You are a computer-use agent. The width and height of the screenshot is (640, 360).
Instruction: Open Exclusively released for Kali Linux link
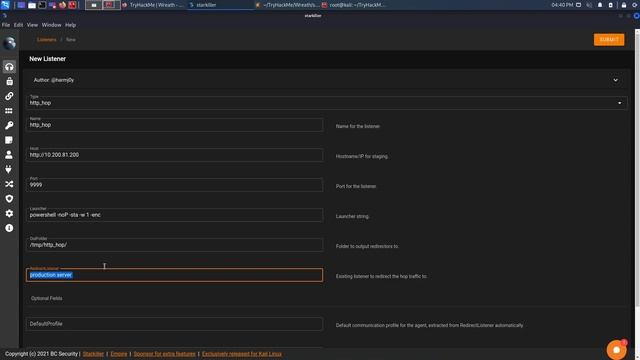(x=242, y=354)
